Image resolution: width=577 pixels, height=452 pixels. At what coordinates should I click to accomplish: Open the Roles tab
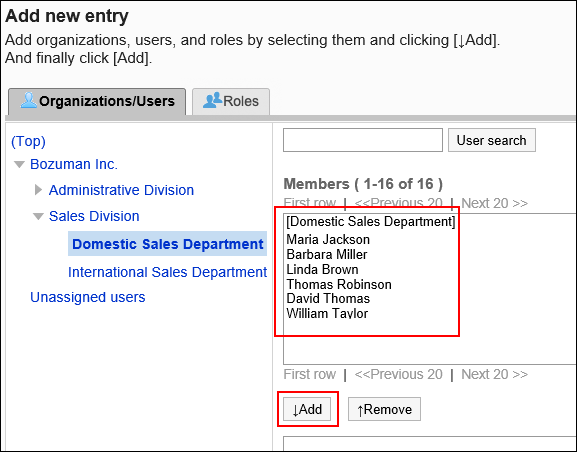tap(231, 101)
